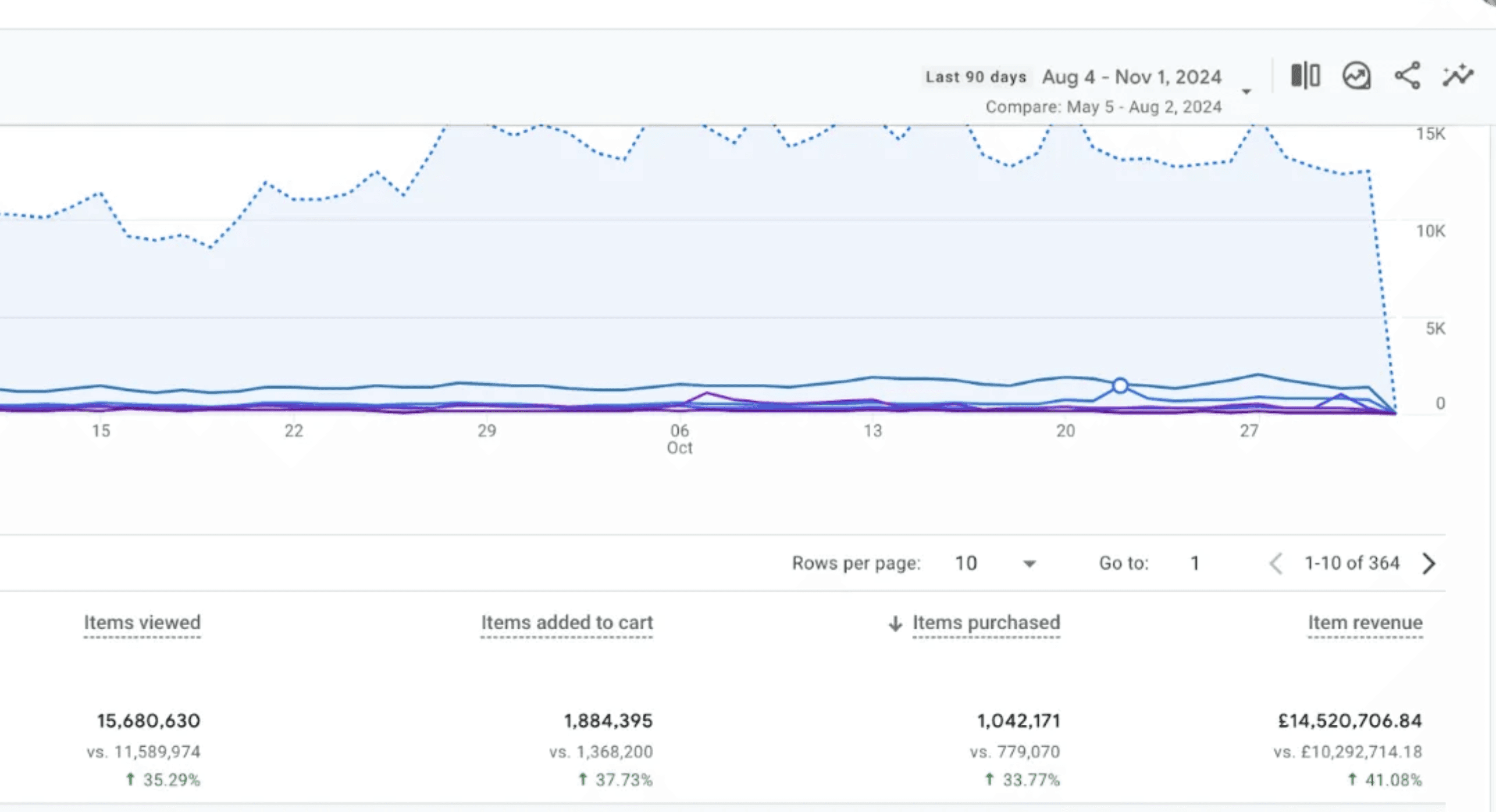Sort by Items added to cart column

coord(567,622)
